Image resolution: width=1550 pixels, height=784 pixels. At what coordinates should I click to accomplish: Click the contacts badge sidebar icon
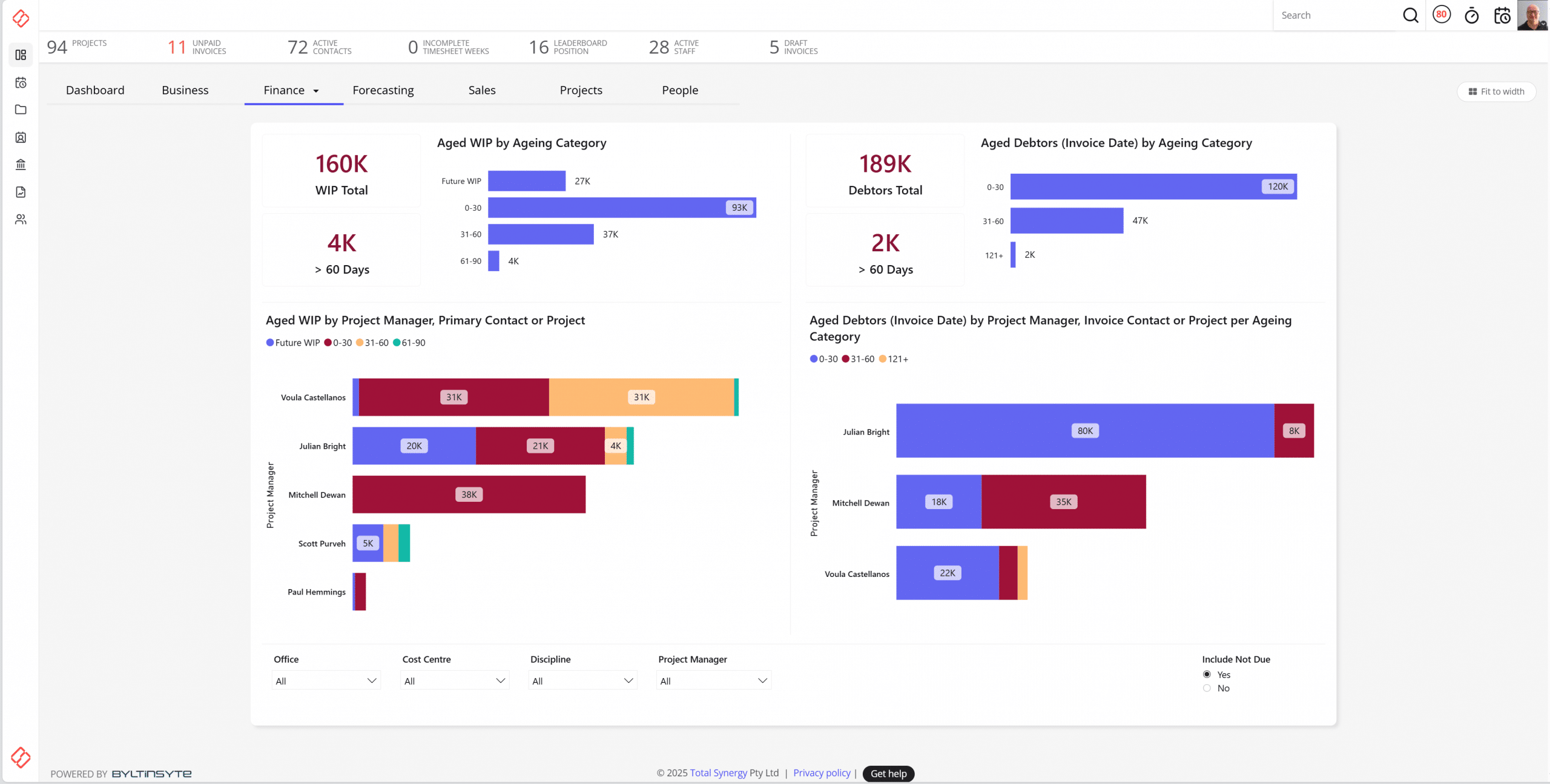point(21,137)
